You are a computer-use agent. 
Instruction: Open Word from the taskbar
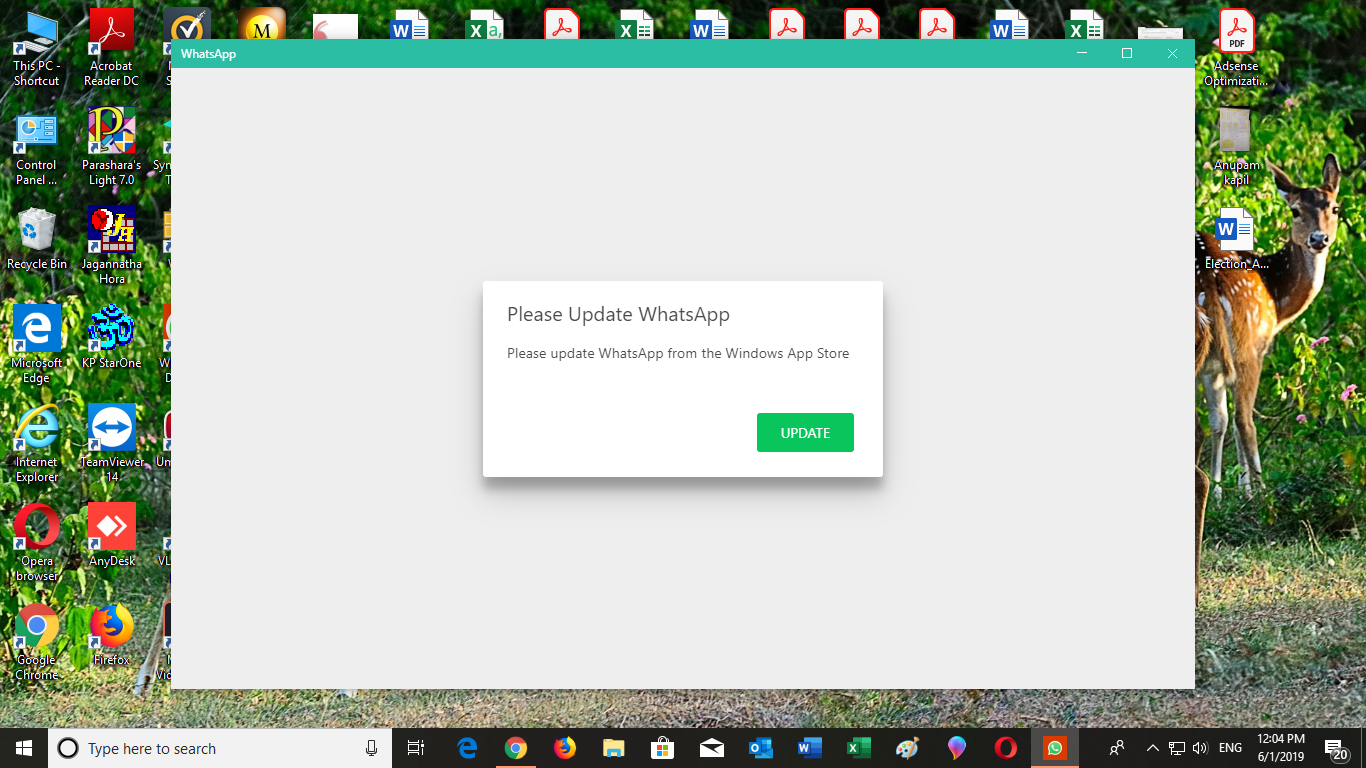click(810, 748)
